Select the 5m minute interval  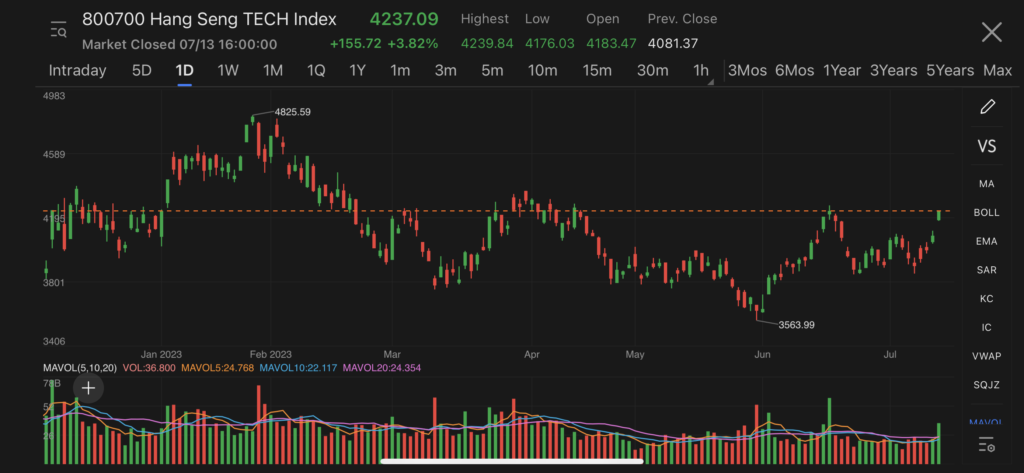coord(492,71)
